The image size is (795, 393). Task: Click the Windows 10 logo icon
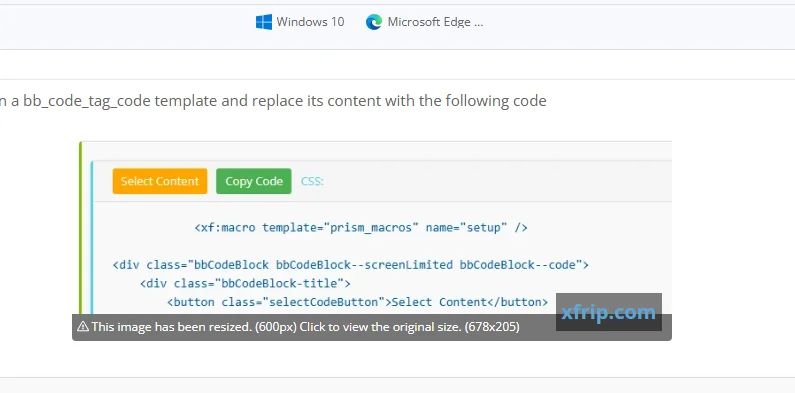[264, 22]
